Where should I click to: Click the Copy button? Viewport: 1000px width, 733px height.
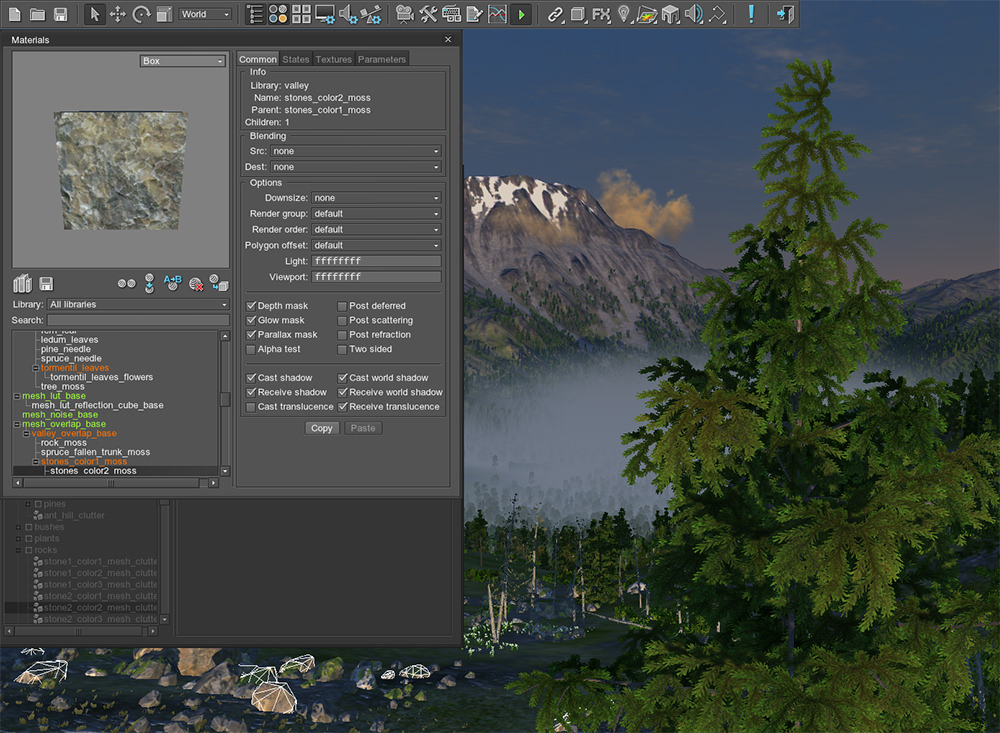pos(322,428)
